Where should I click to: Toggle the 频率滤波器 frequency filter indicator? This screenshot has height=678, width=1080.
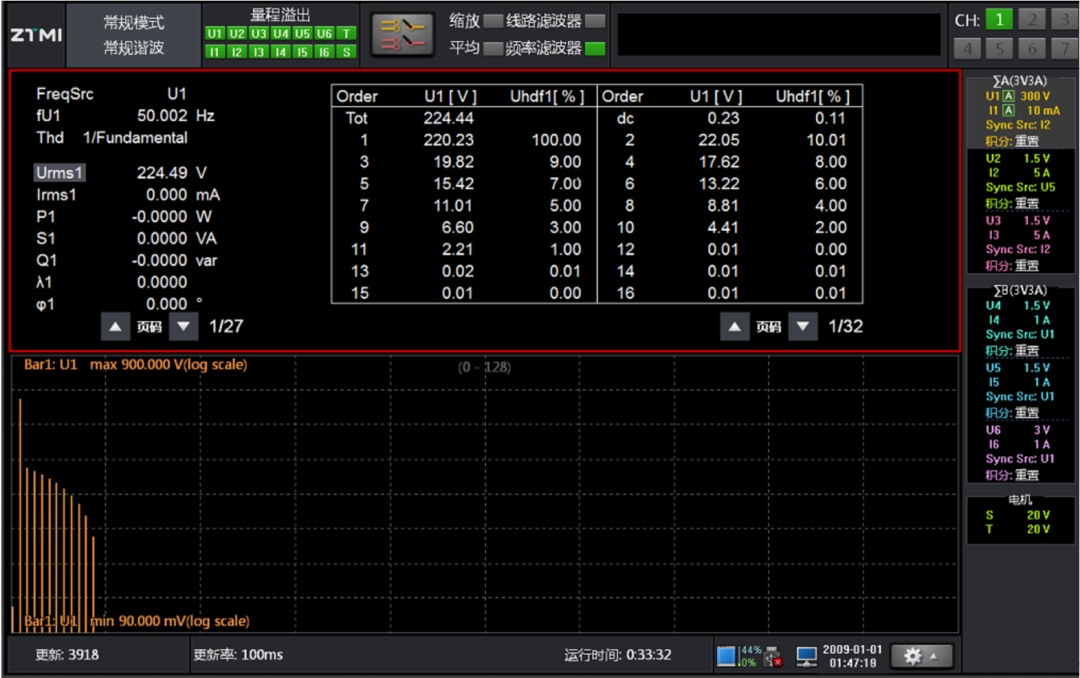595,48
